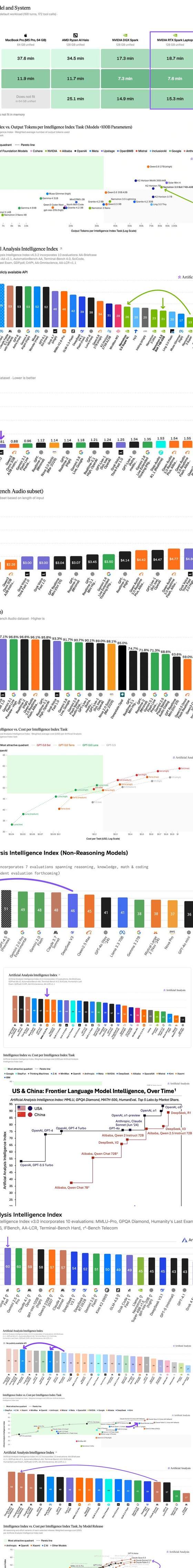This screenshot has width=193, height=1568.
Task: Click the info icon beside the Analysis Intelligence Index heading
Action: point(61,249)
